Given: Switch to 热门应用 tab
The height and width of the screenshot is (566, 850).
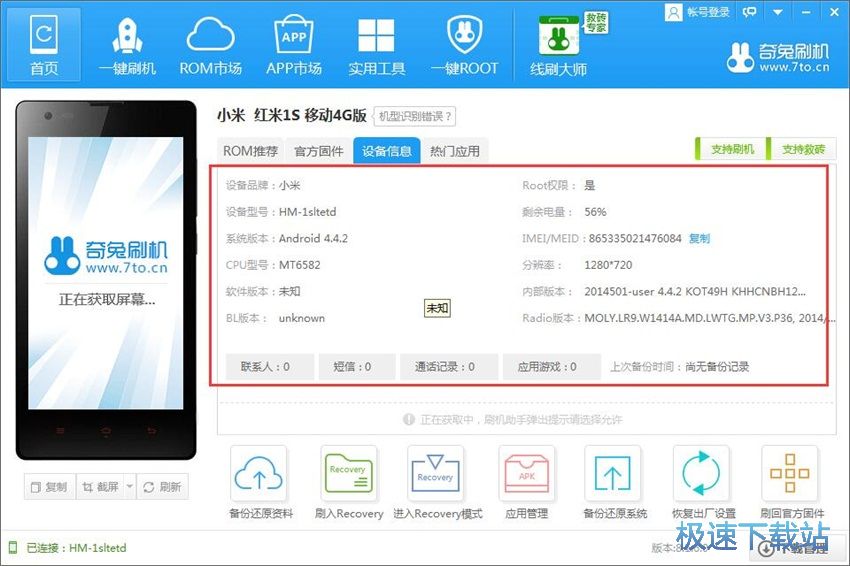Looking at the screenshot, I should [x=455, y=151].
